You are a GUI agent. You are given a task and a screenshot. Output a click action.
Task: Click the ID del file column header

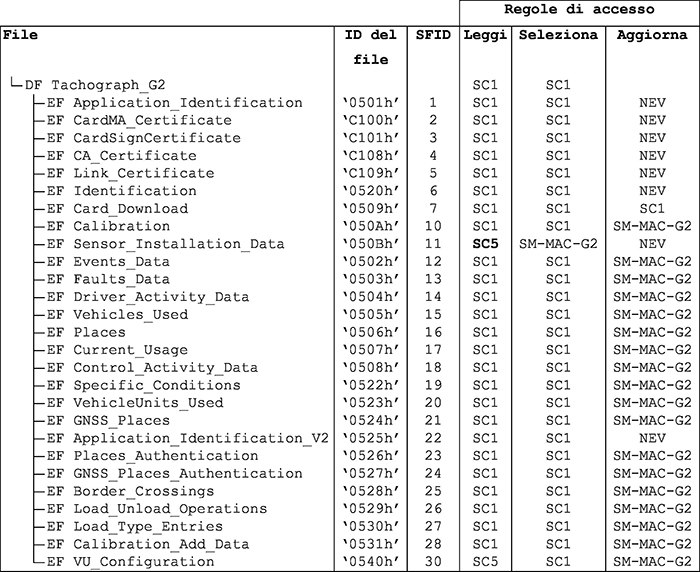(370, 47)
